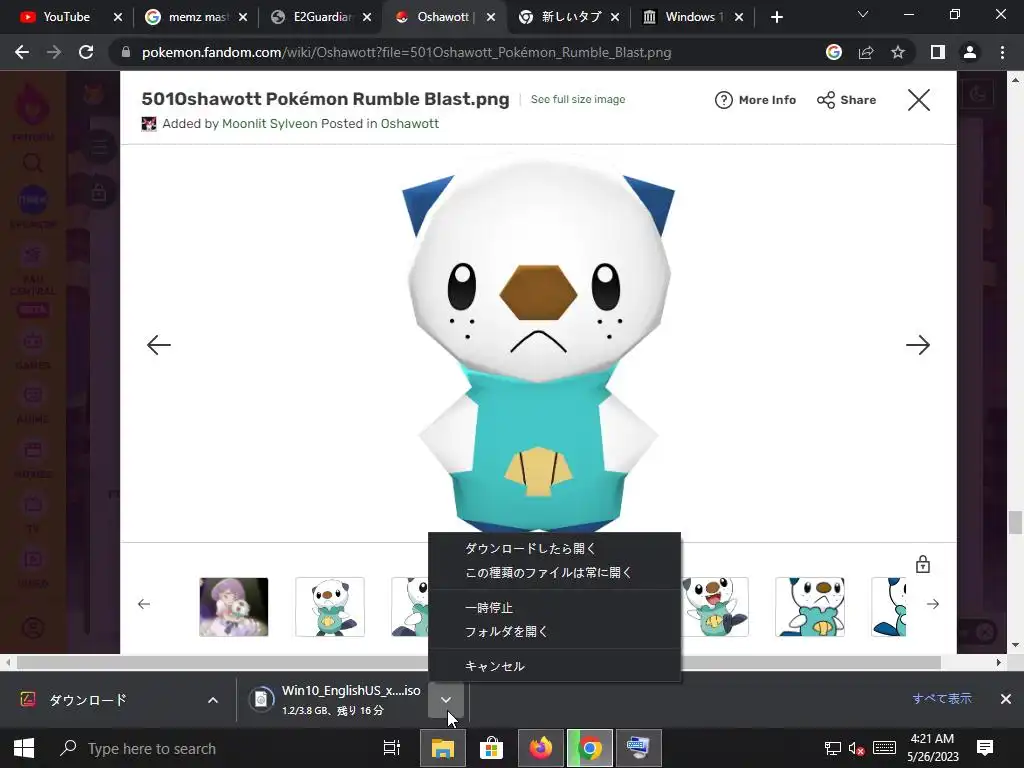
Task: Pause the download with 一時停止
Action: tap(554, 607)
